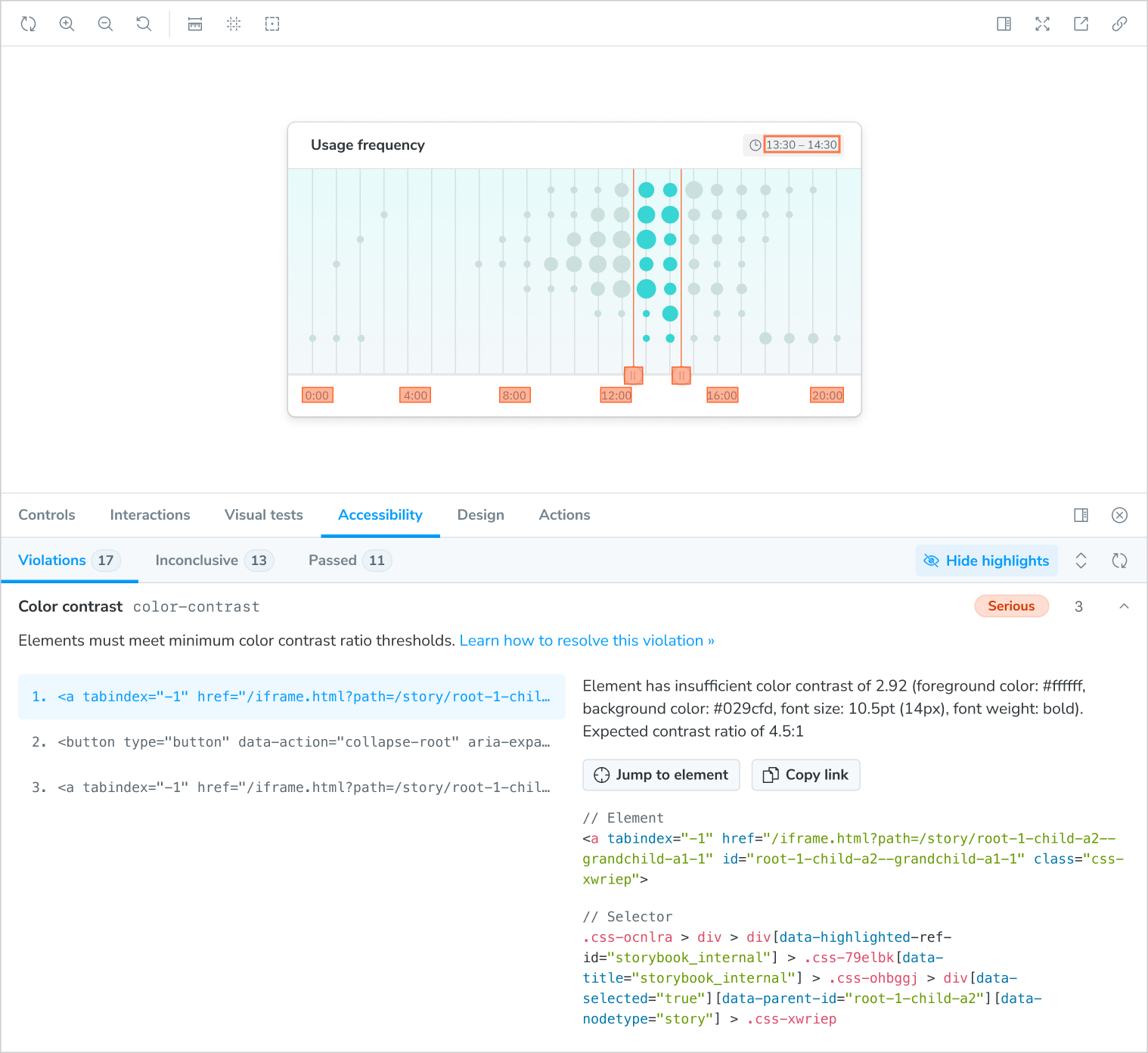
Task: Enable the measure tool
Action: [195, 23]
